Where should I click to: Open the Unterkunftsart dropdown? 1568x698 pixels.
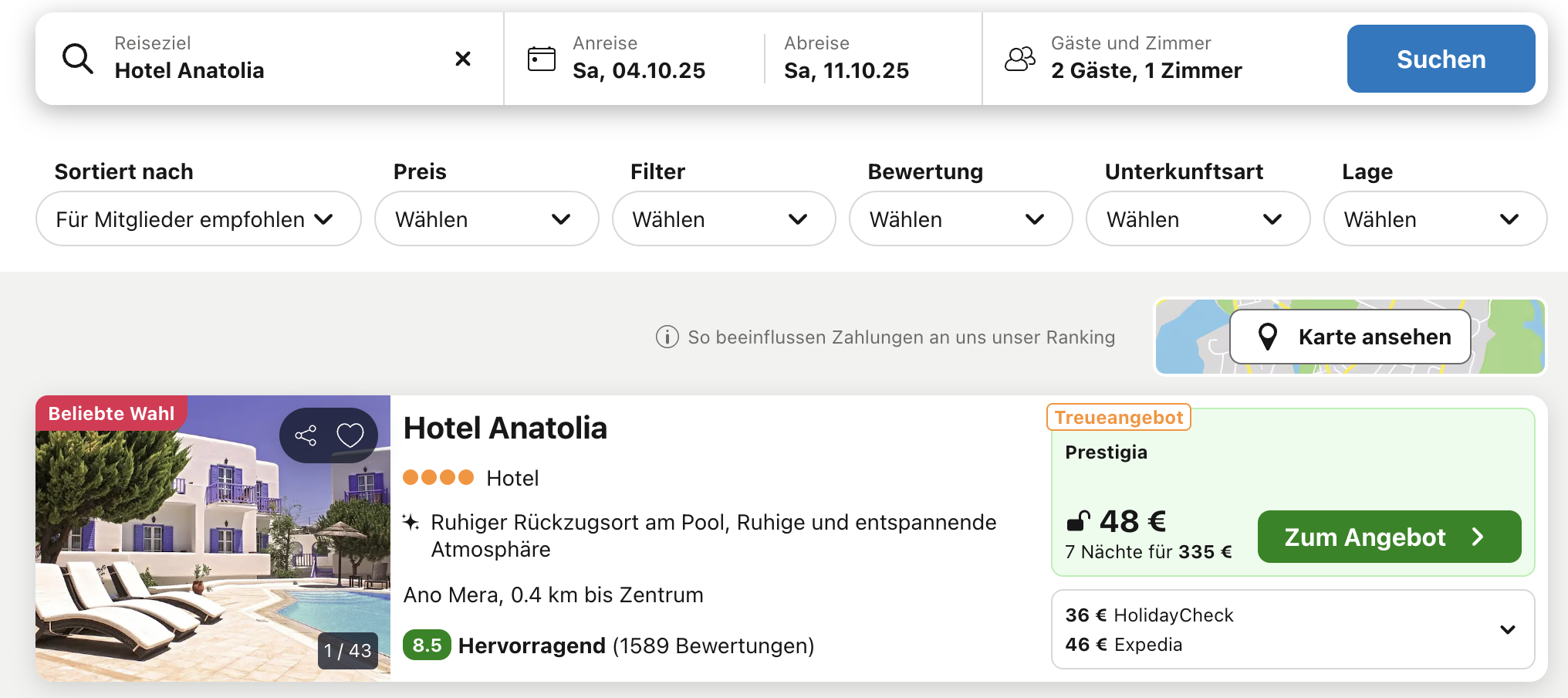(x=1197, y=219)
